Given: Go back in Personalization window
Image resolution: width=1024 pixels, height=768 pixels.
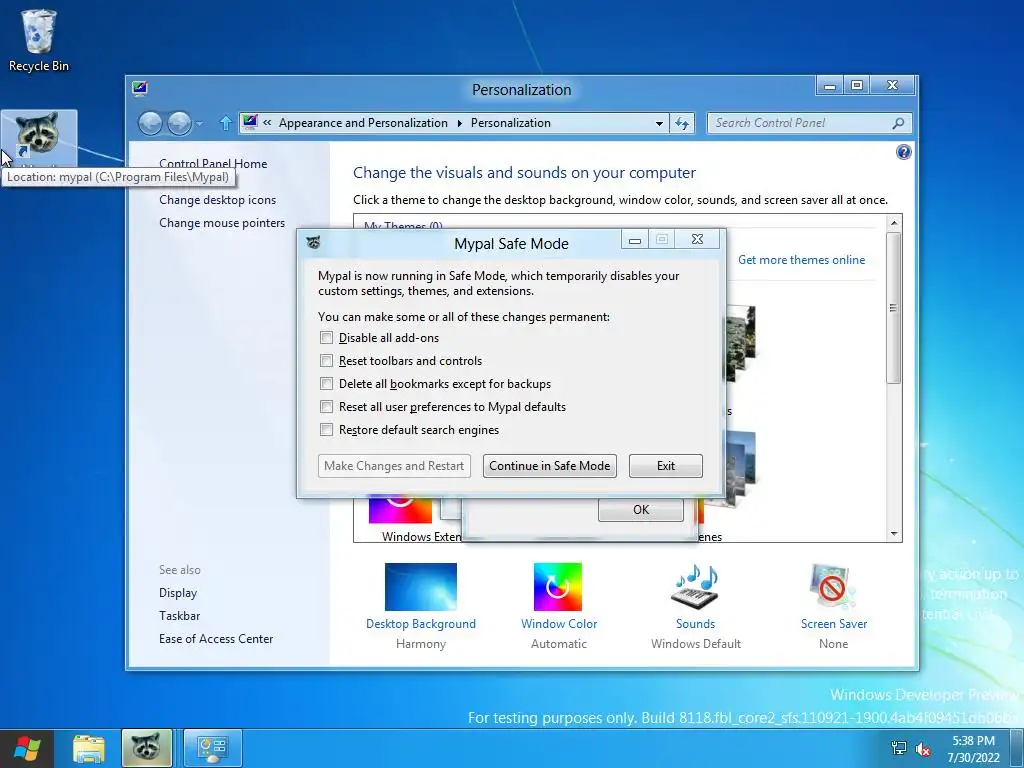Looking at the screenshot, I should [150, 123].
